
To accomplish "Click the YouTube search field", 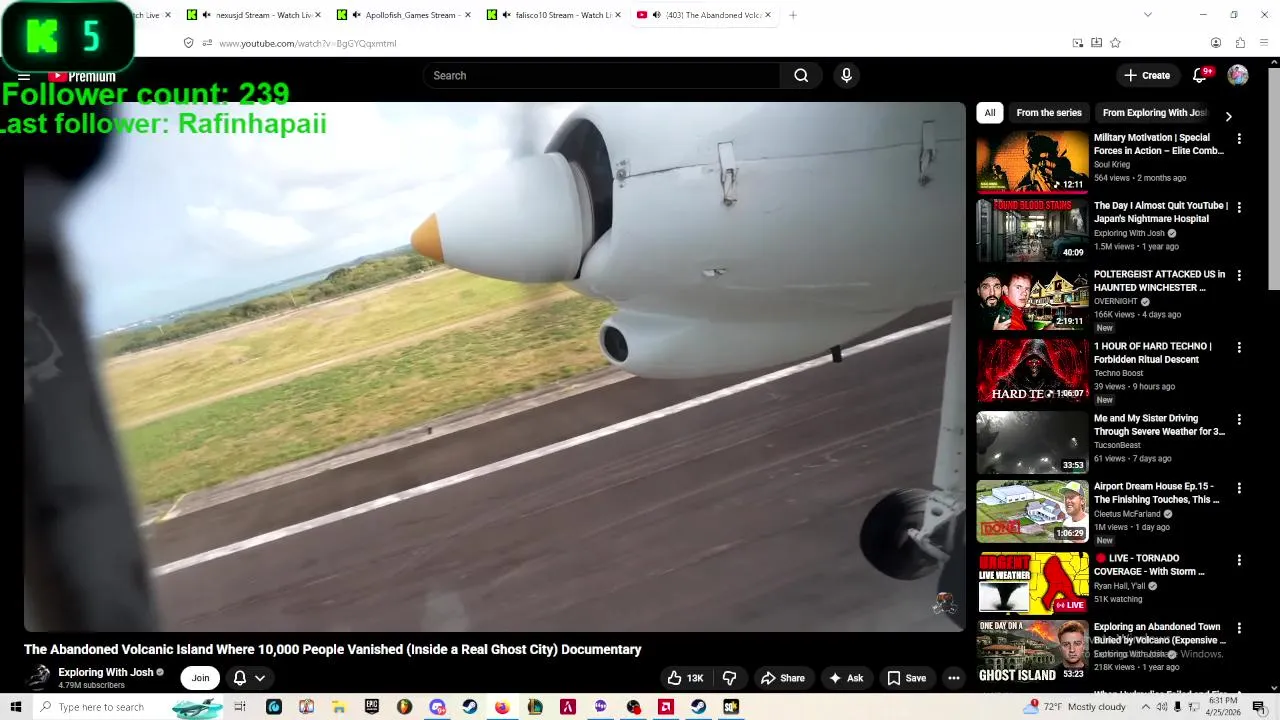I will pyautogui.click(x=600, y=76).
